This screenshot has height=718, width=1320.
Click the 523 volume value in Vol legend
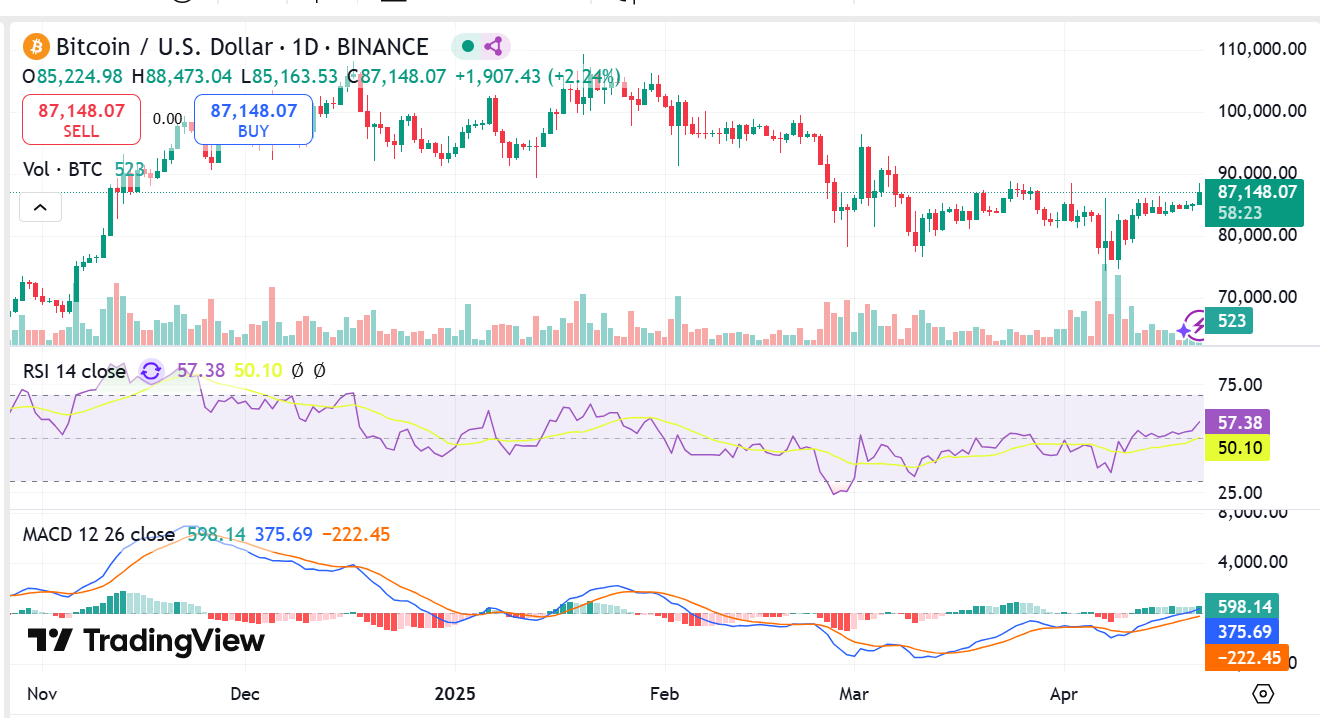pos(129,170)
